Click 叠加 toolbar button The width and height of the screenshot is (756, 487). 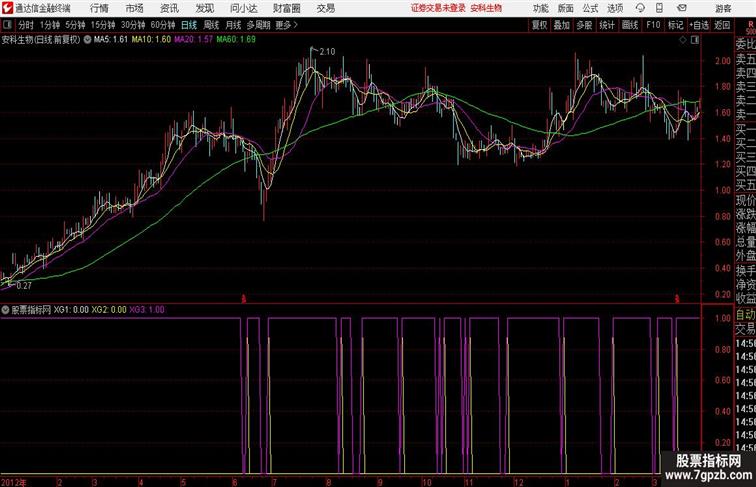562,25
